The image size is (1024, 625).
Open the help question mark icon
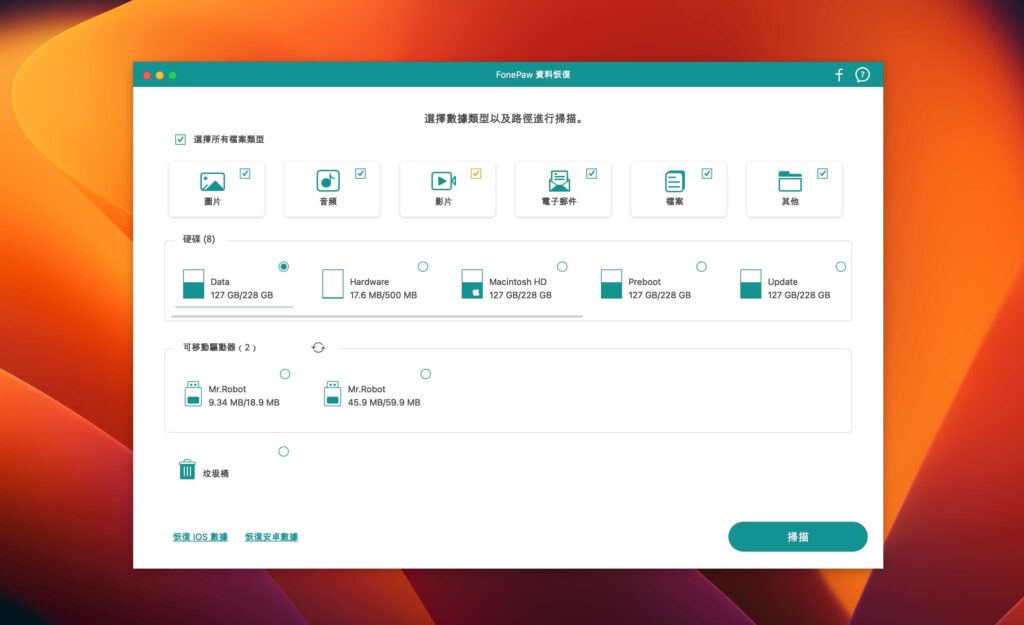[x=862, y=74]
